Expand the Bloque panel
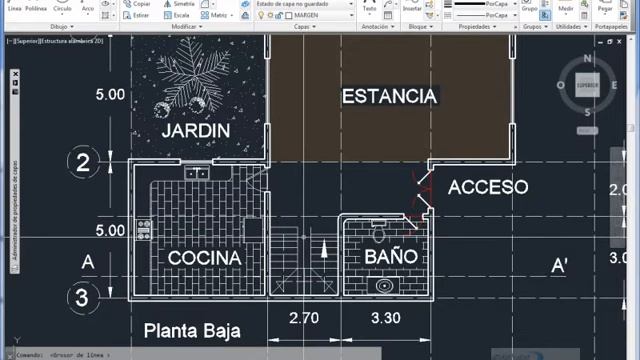Viewport: 640px width, 360px height. click(420, 27)
